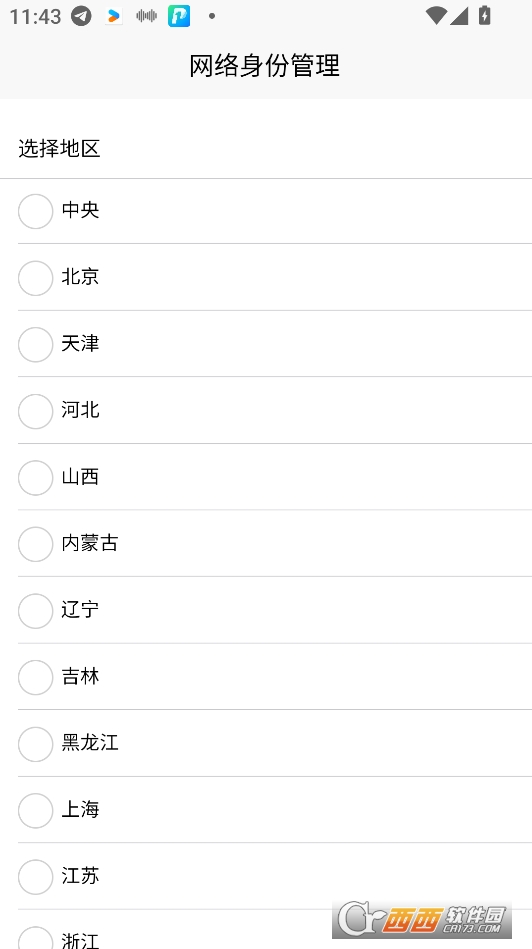Choose the 上海 radio button
The height and width of the screenshot is (949, 532).
[35, 810]
